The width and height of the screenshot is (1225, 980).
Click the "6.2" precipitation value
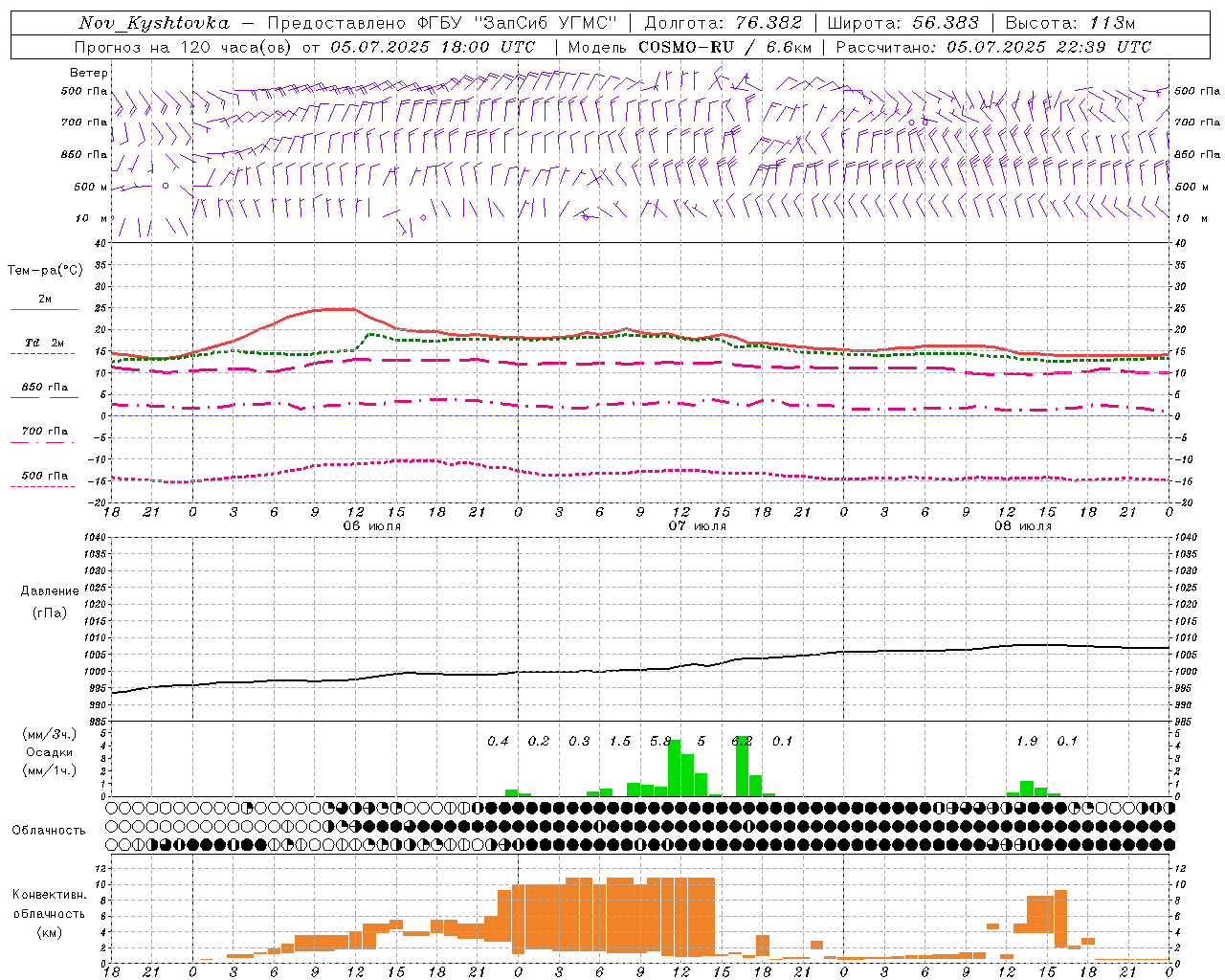tap(742, 742)
